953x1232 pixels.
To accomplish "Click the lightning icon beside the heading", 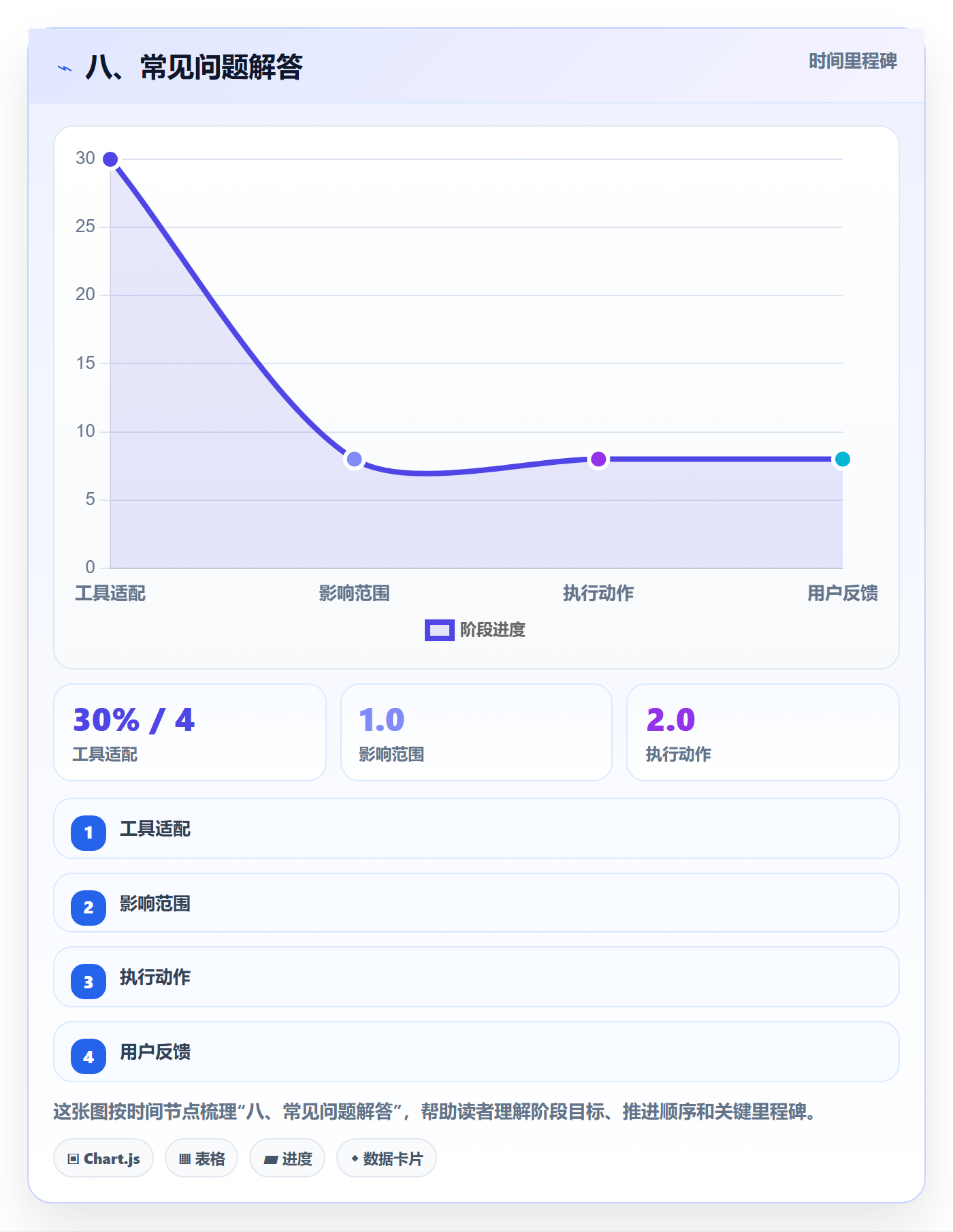I will point(65,68).
